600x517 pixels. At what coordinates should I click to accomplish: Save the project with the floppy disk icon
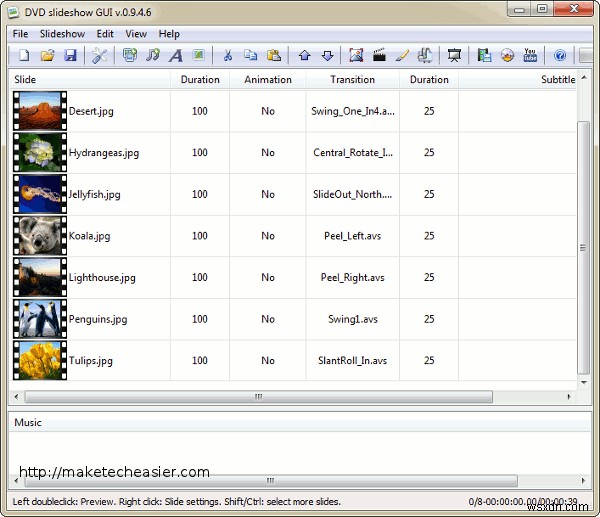click(70, 55)
